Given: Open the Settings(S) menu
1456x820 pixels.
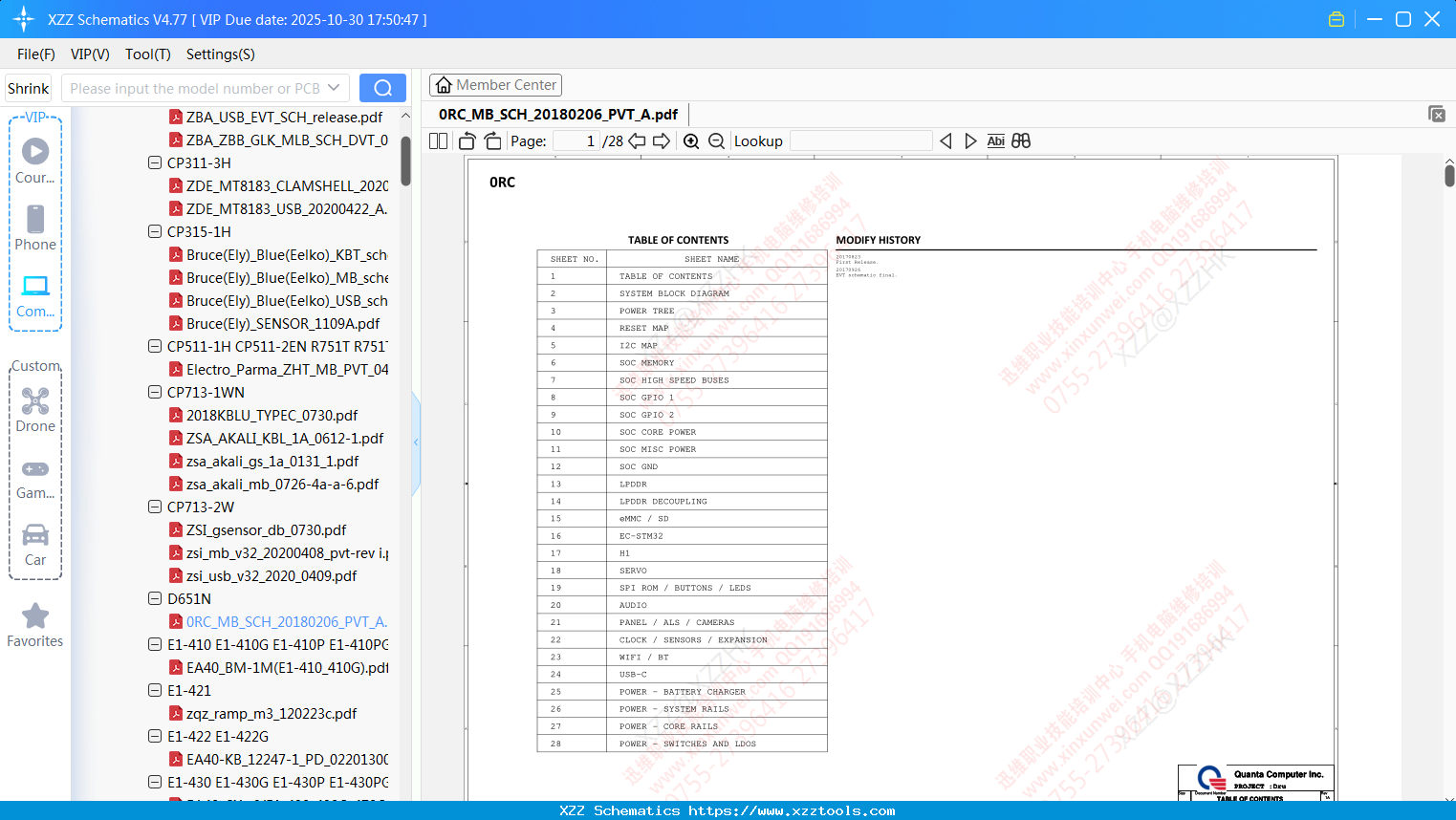Looking at the screenshot, I should (221, 54).
